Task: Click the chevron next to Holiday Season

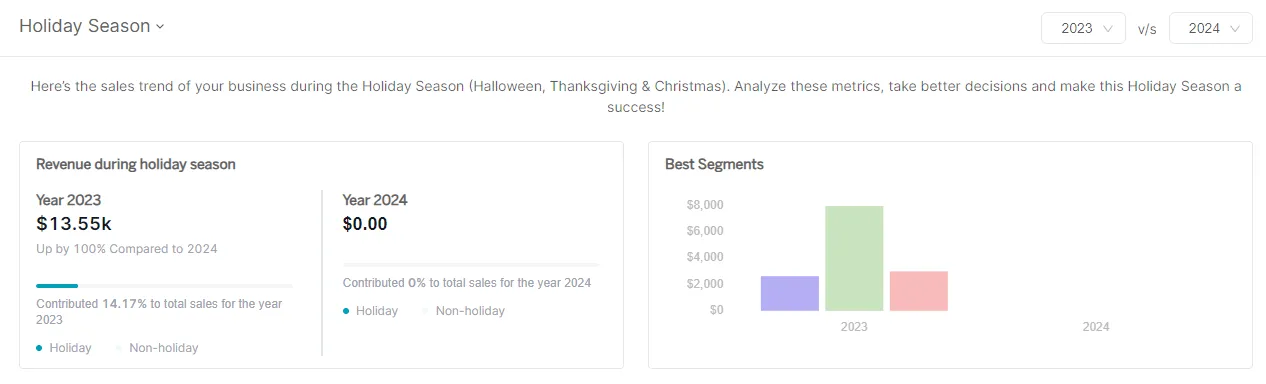Action: (x=159, y=28)
